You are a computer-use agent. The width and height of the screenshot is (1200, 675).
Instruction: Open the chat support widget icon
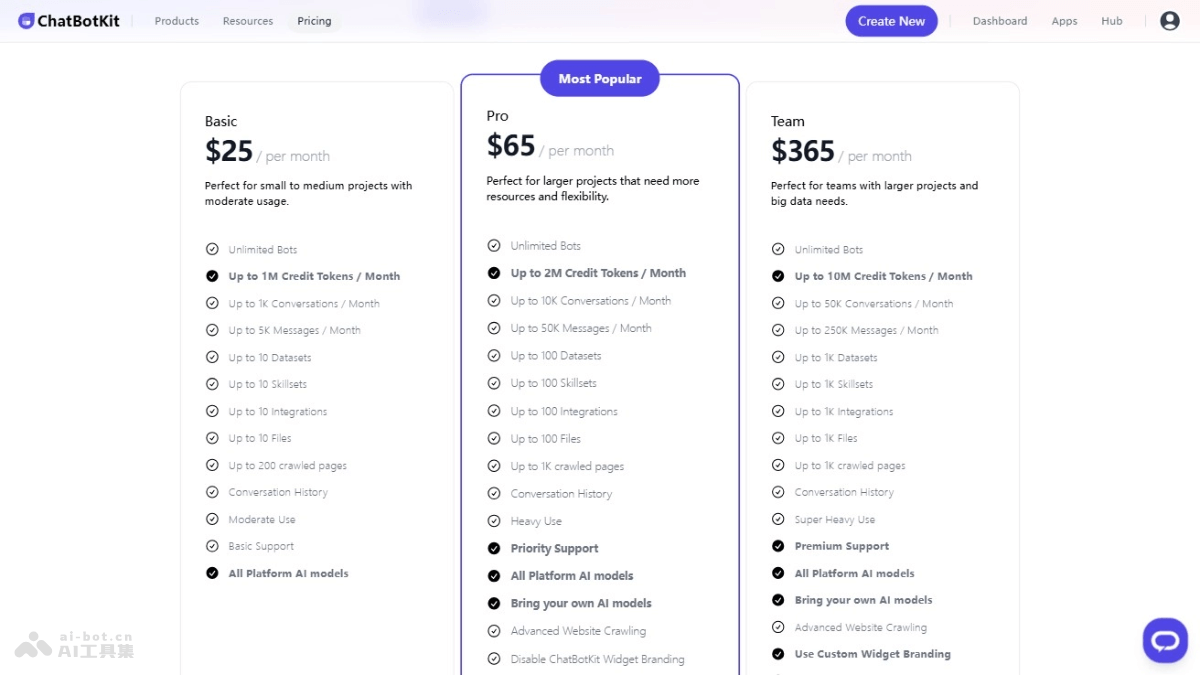1165,640
